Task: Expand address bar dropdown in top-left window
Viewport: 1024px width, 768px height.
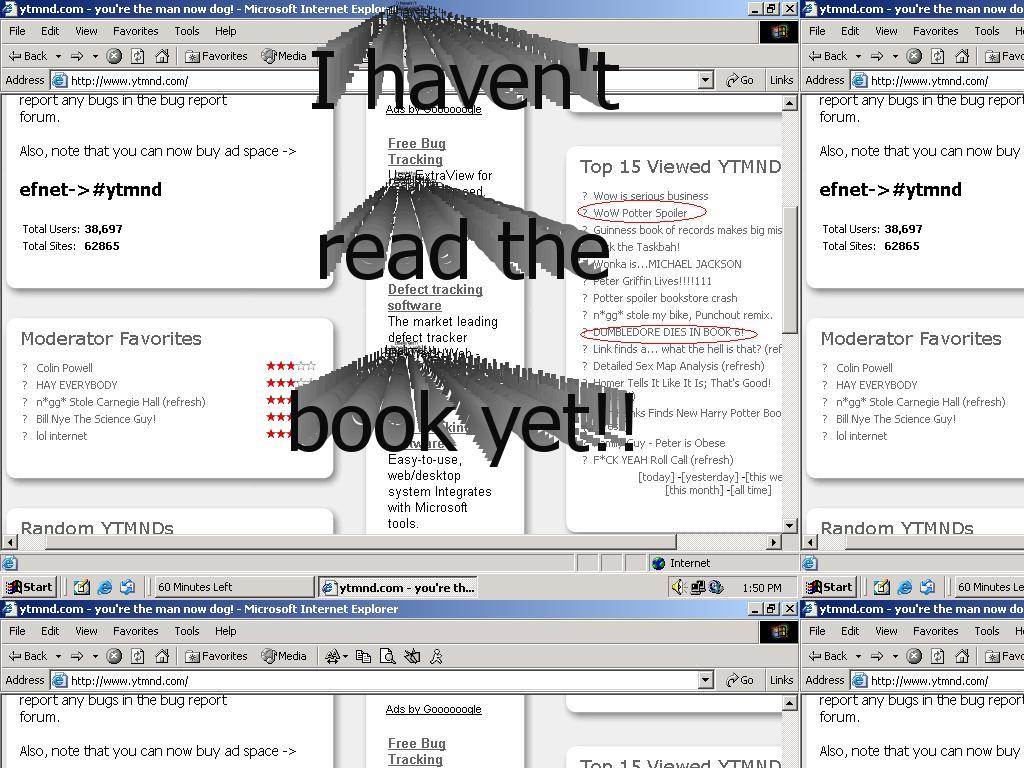Action: (x=705, y=80)
